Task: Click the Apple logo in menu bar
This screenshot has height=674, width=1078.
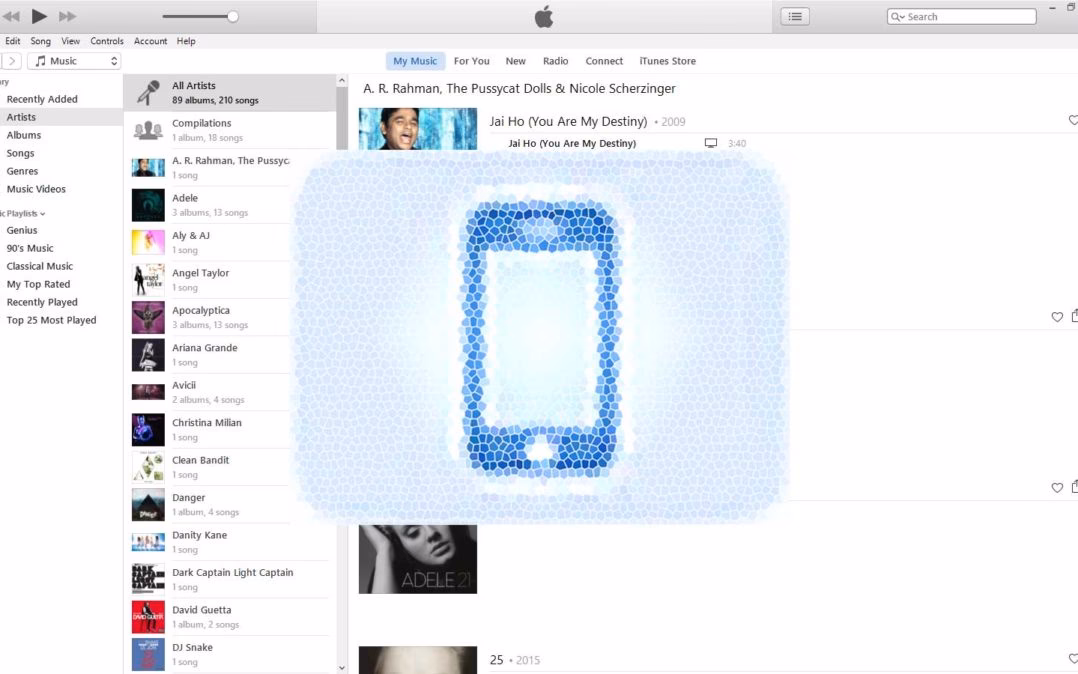Action: 543,16
